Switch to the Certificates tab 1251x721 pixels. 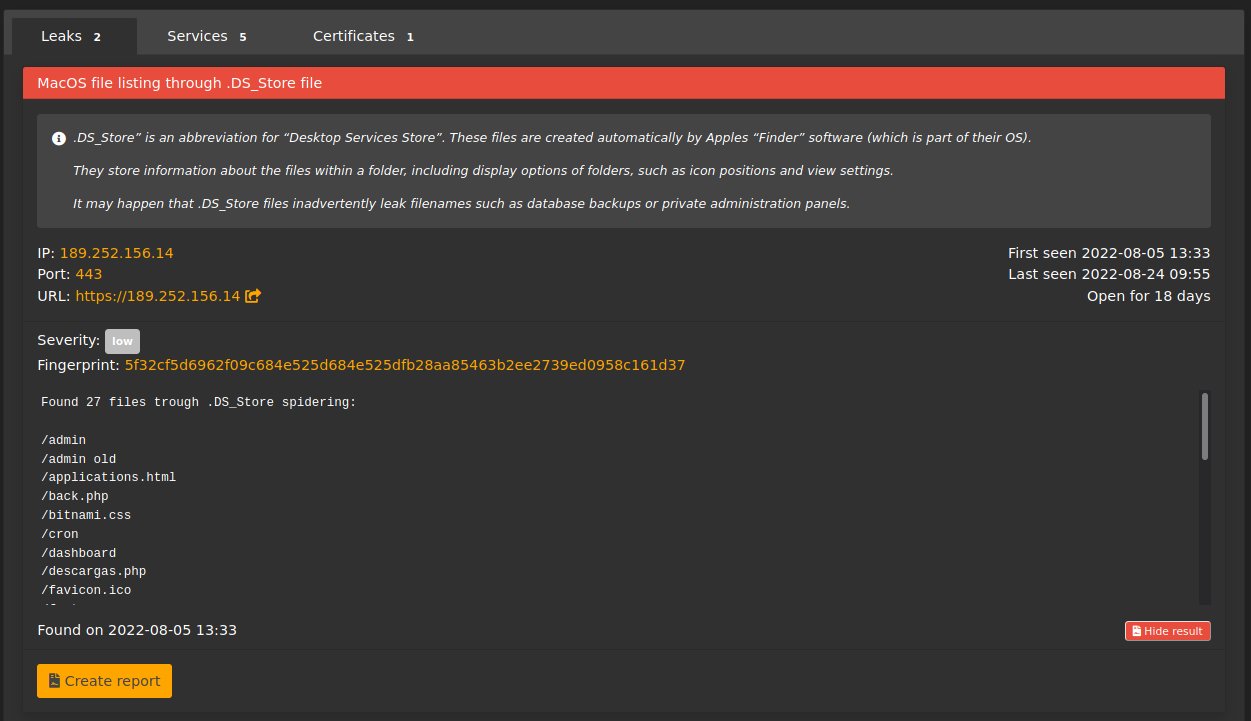(354, 36)
